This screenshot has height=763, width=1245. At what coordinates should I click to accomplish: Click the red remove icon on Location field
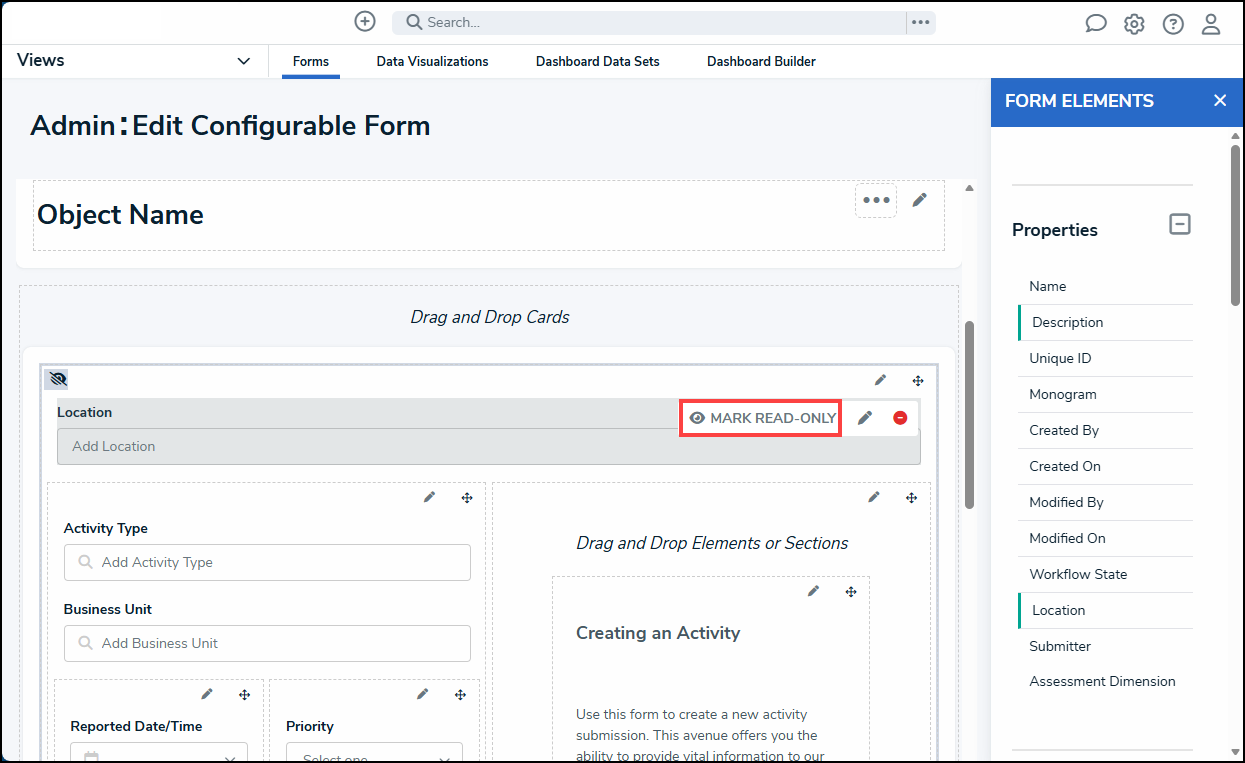click(900, 418)
